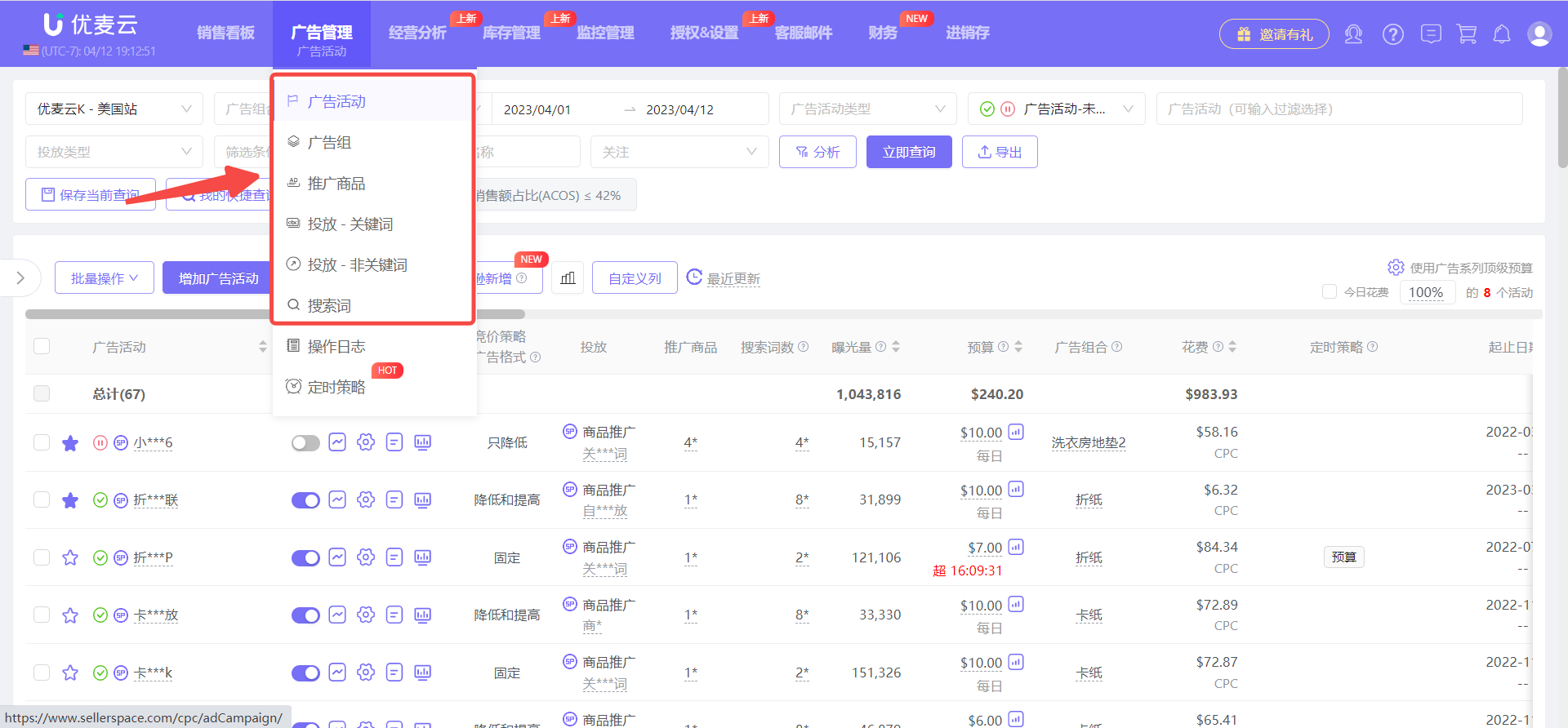Disable the 卡***放 campaign switch
Viewport: 1568px width, 728px height.
tap(305, 615)
